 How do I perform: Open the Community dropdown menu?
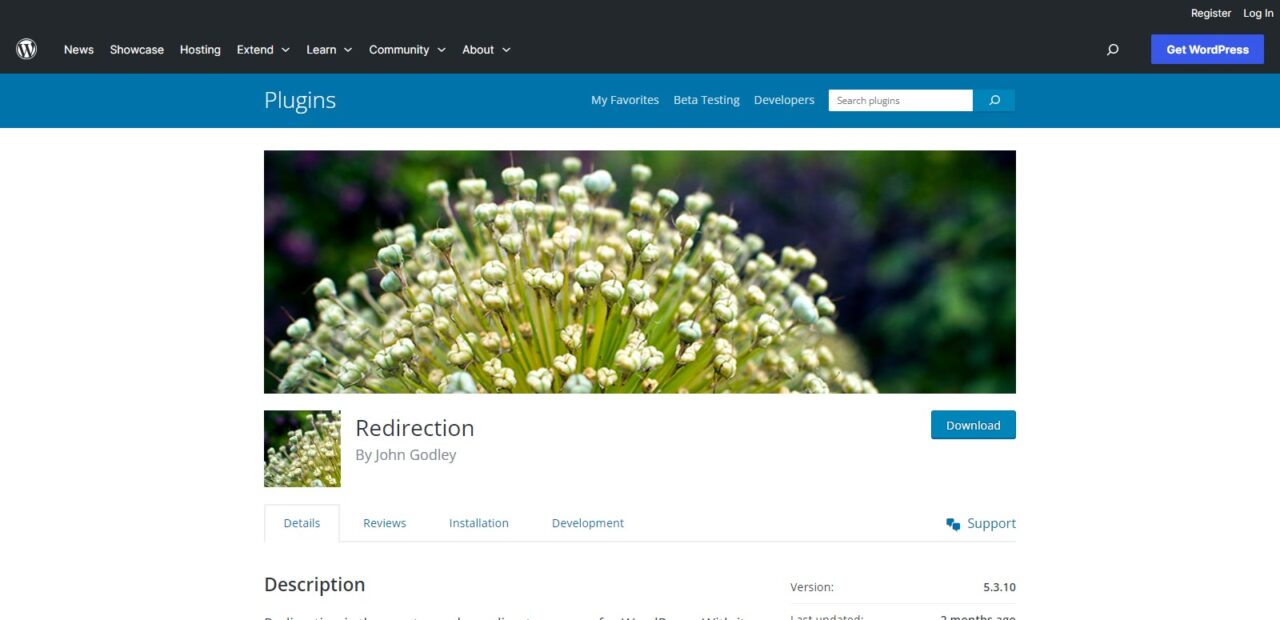coord(407,49)
